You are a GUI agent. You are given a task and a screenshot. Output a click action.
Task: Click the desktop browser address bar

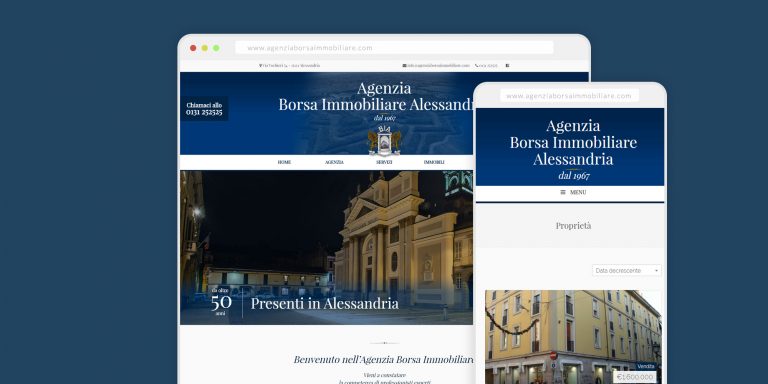coord(394,48)
